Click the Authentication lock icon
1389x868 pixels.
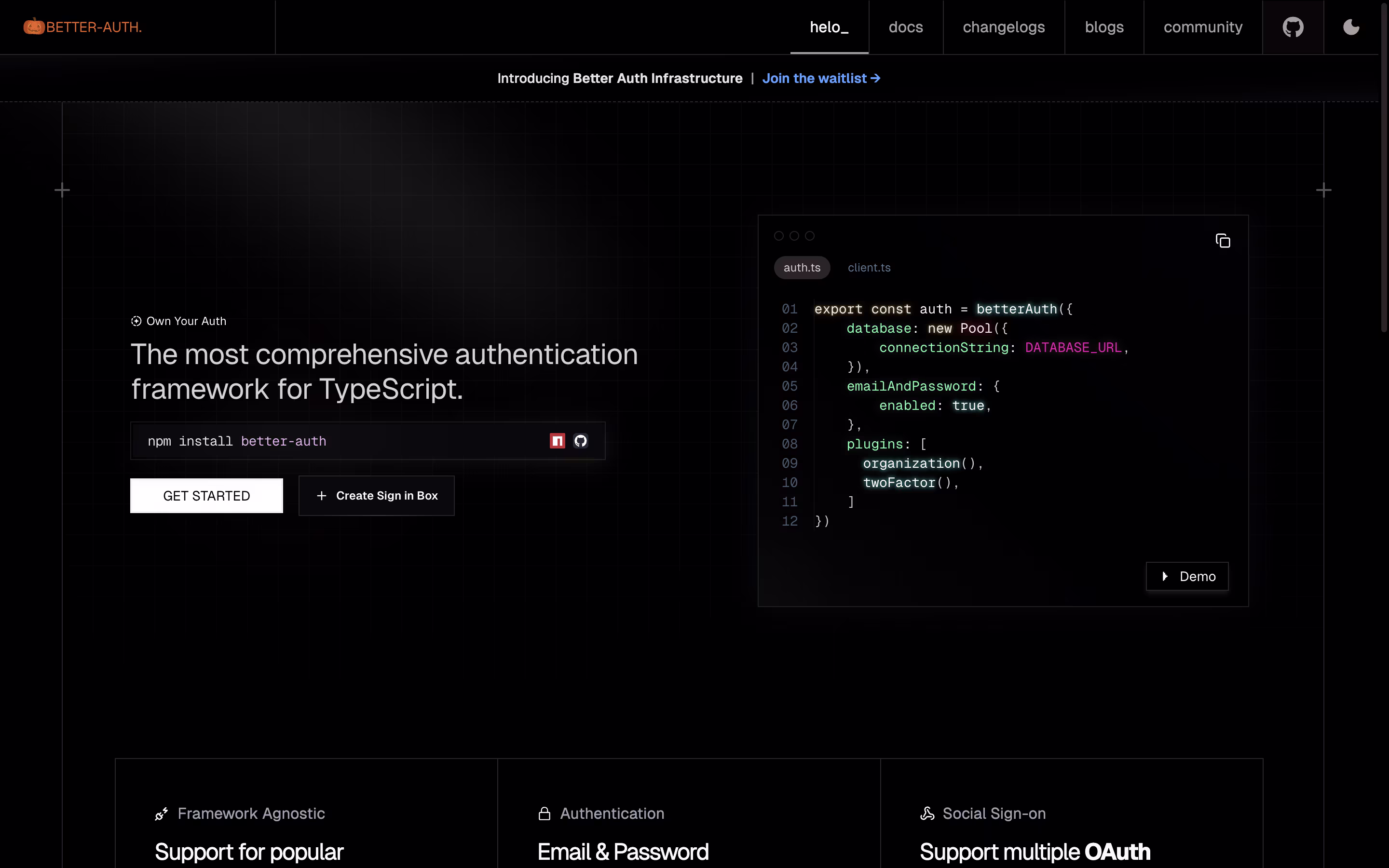[x=544, y=814]
